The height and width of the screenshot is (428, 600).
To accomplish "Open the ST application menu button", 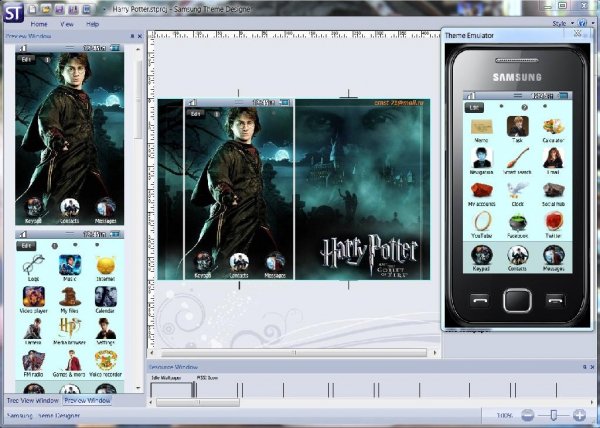I will 13,12.
